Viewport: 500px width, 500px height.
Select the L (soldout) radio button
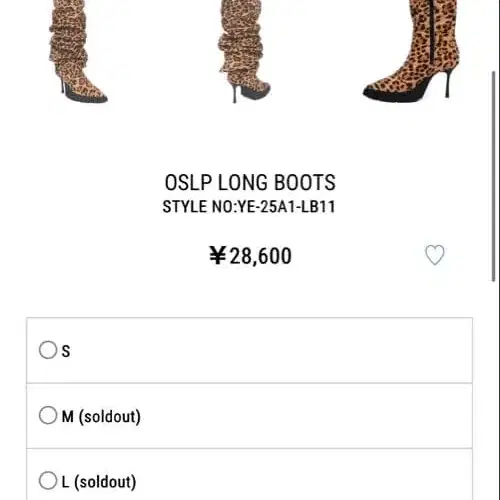click(x=48, y=480)
